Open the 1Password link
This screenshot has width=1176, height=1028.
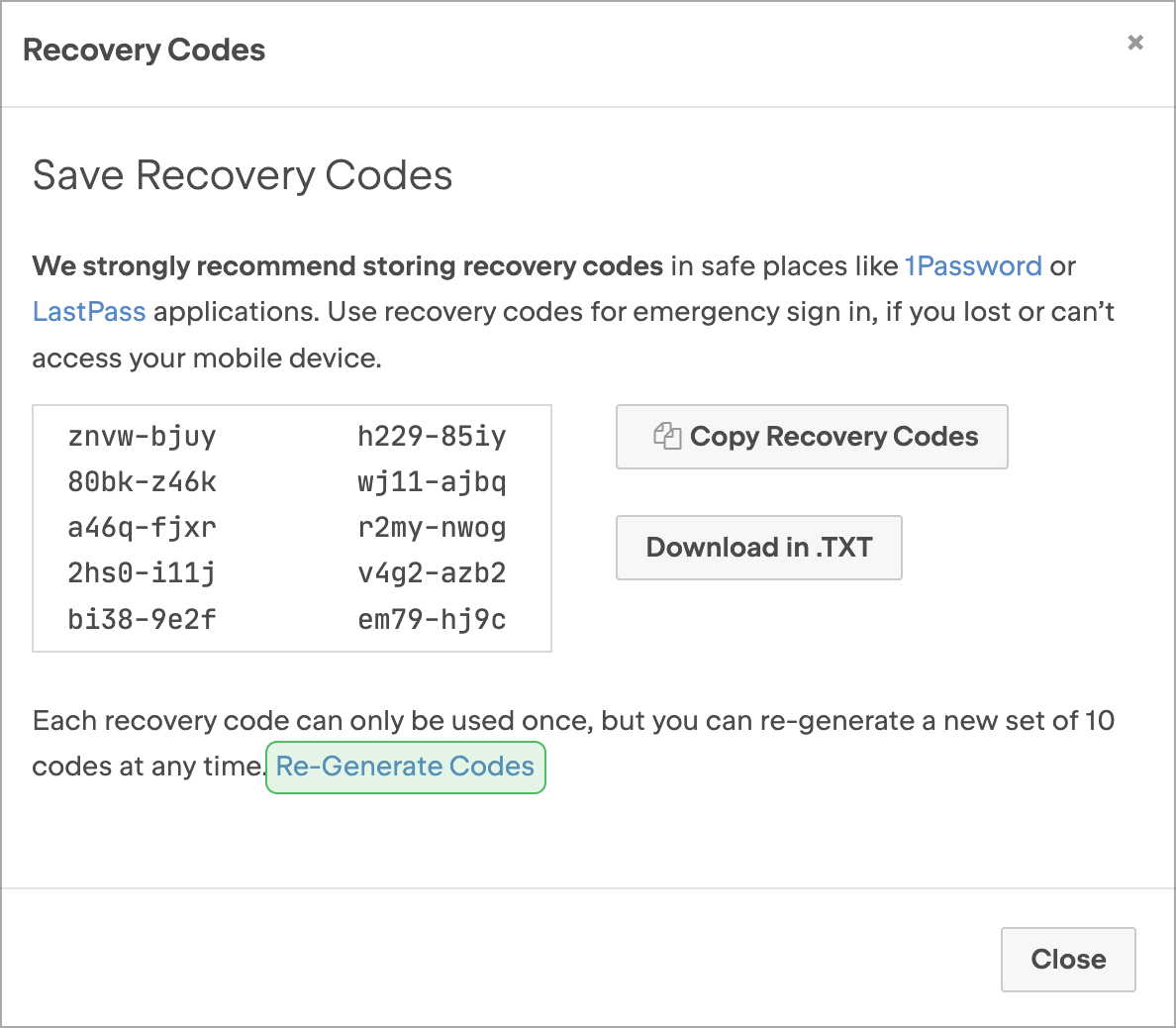point(973,266)
